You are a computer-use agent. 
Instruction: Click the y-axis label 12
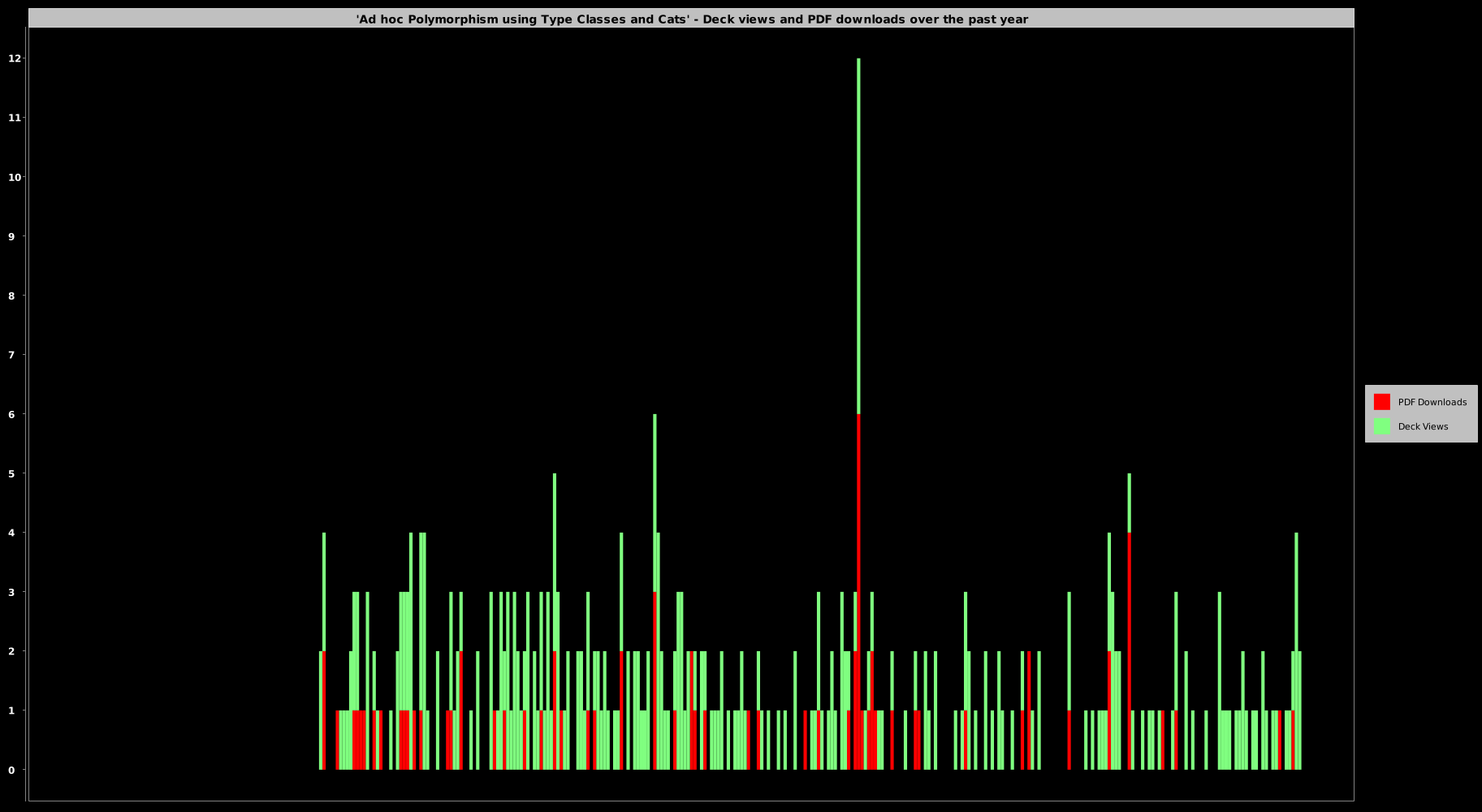pos(15,58)
